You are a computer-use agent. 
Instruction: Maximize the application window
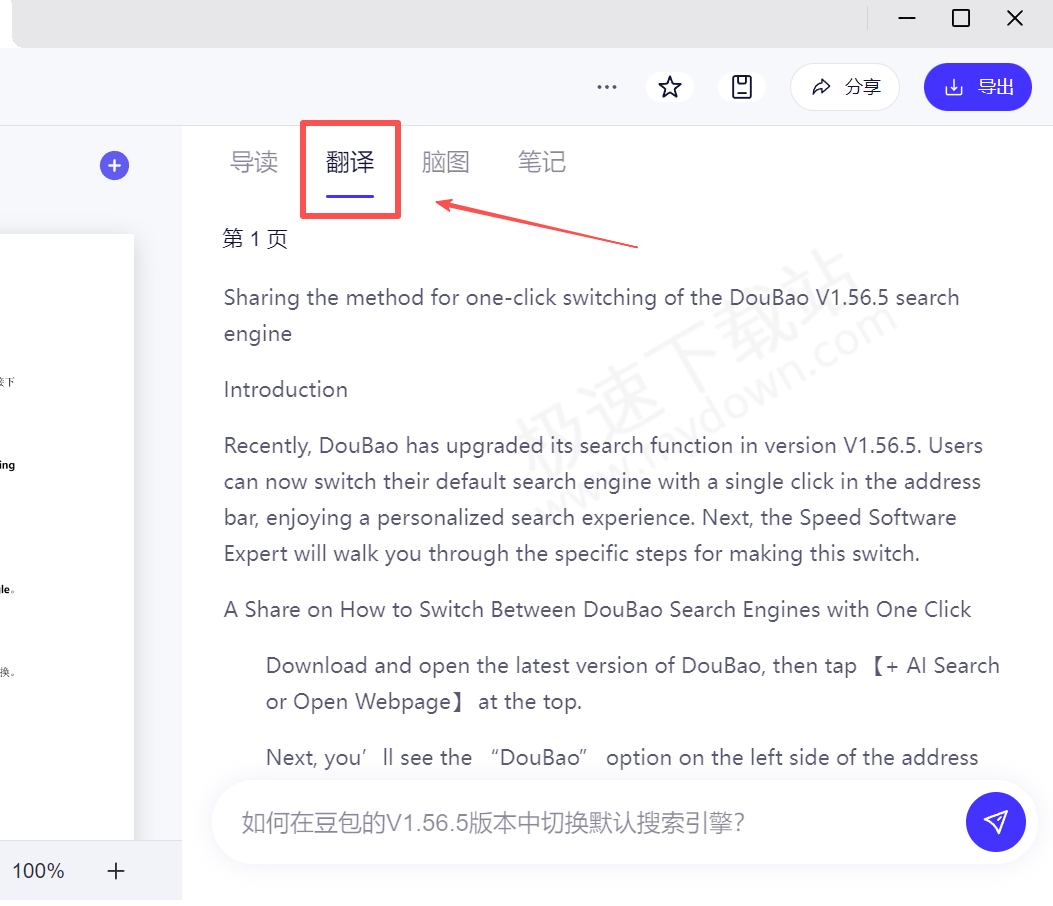[960, 18]
